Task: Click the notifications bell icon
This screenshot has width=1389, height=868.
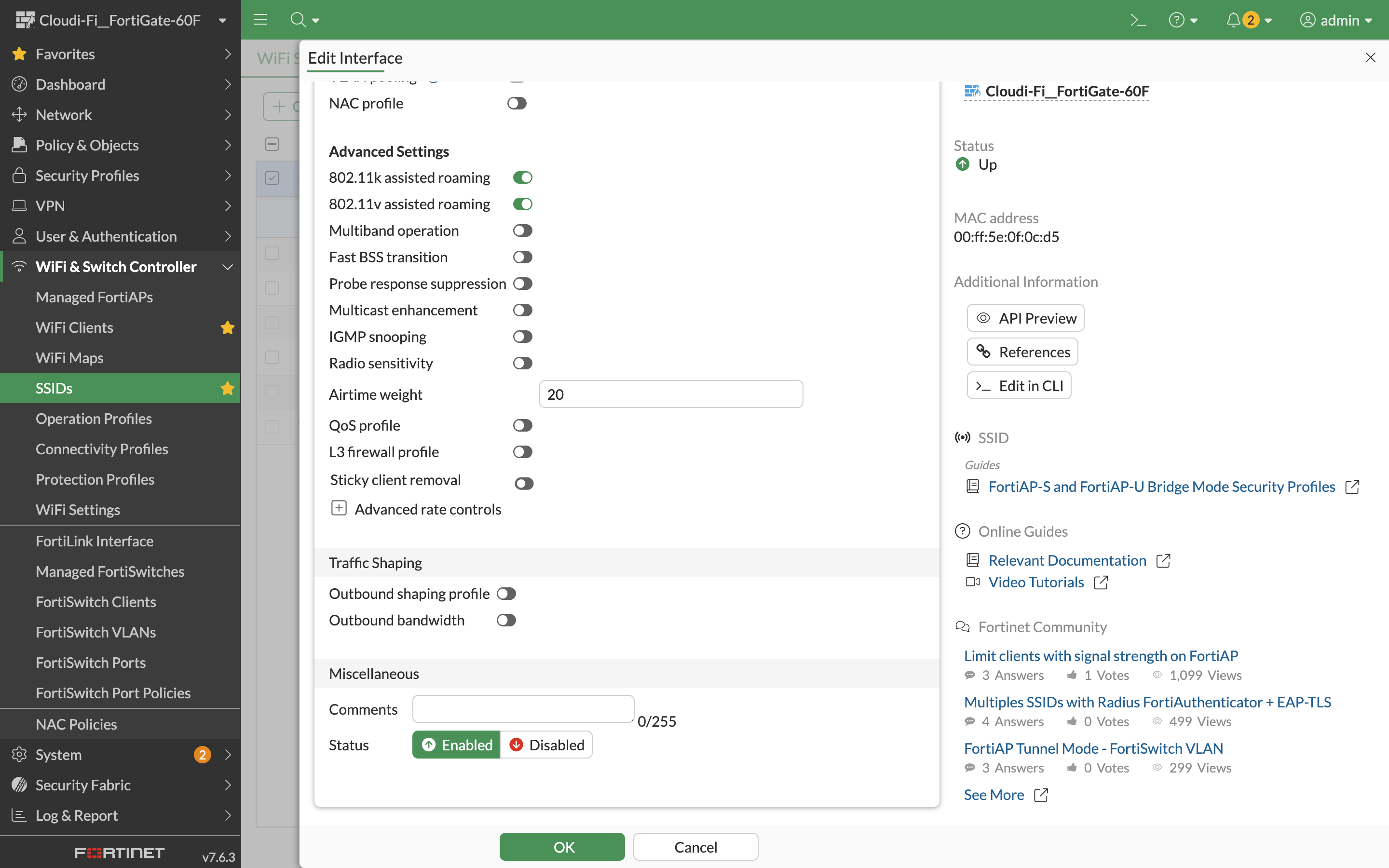Action: point(1233,20)
